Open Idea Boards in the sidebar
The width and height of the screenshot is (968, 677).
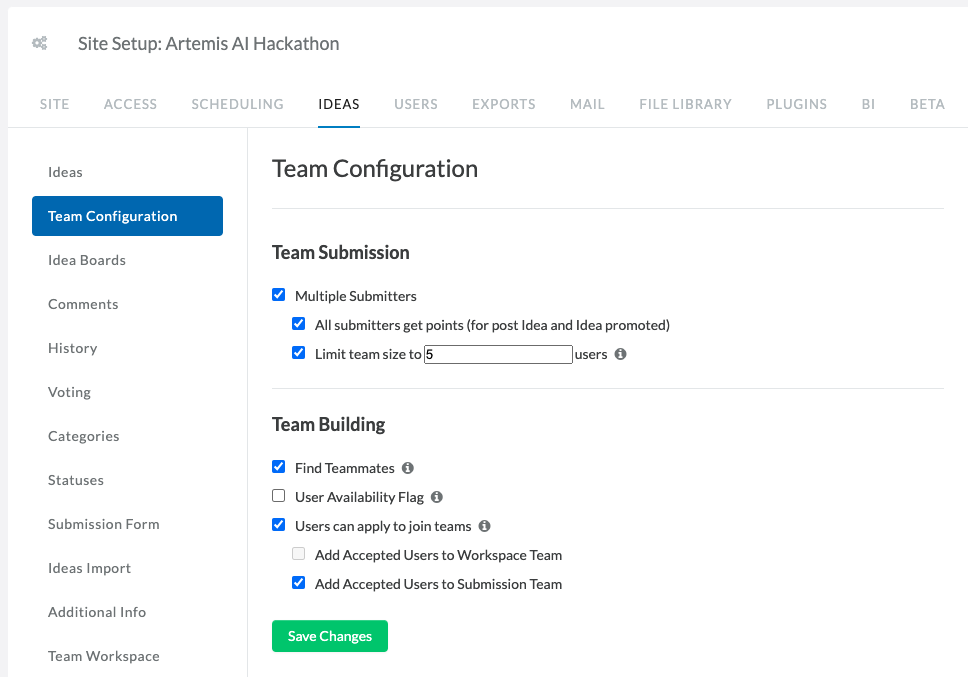(86, 260)
